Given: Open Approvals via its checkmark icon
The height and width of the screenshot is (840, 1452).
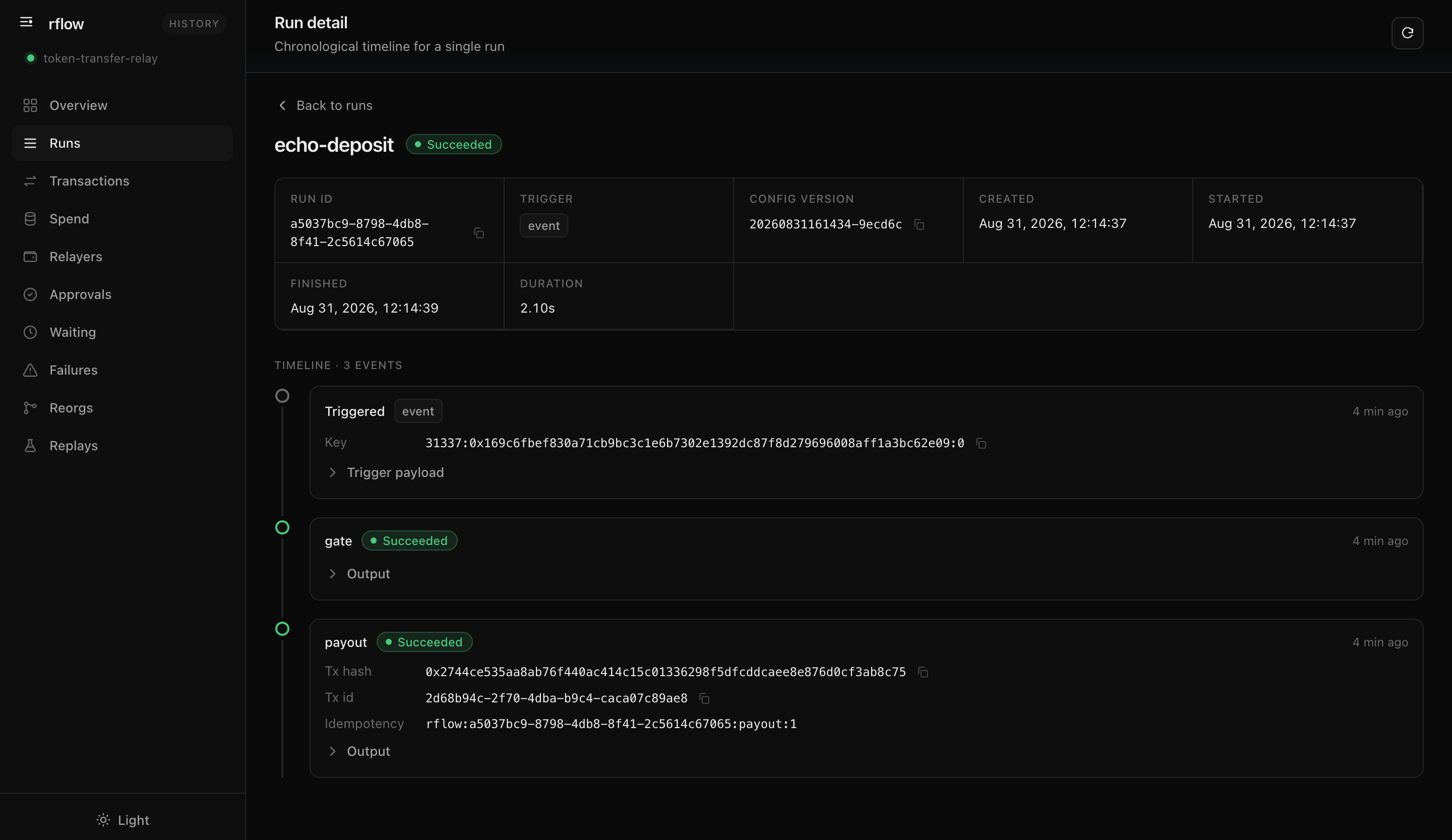Looking at the screenshot, I should 30,294.
